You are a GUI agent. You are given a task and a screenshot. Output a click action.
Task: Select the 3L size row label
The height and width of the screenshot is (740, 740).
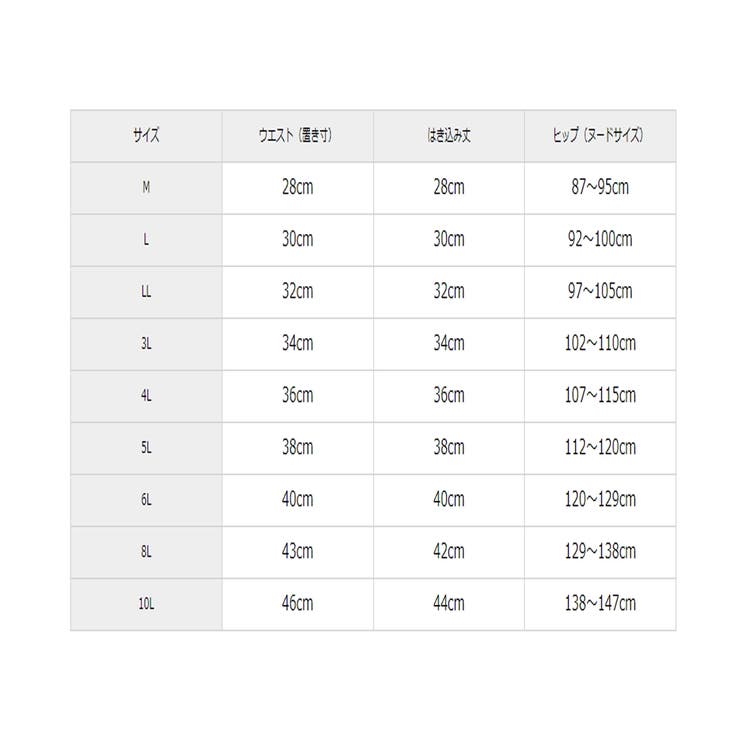tap(146, 344)
